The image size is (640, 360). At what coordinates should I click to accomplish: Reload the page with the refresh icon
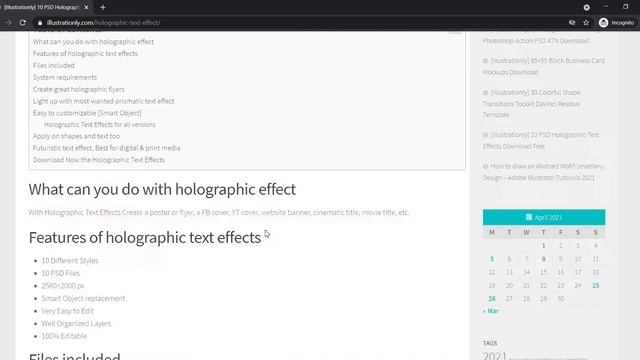coord(22,23)
